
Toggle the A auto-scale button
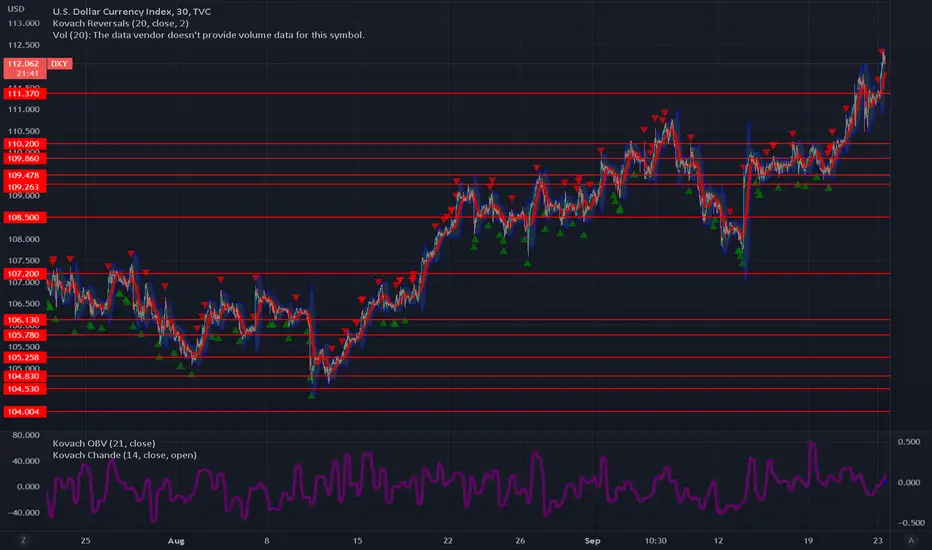911,540
